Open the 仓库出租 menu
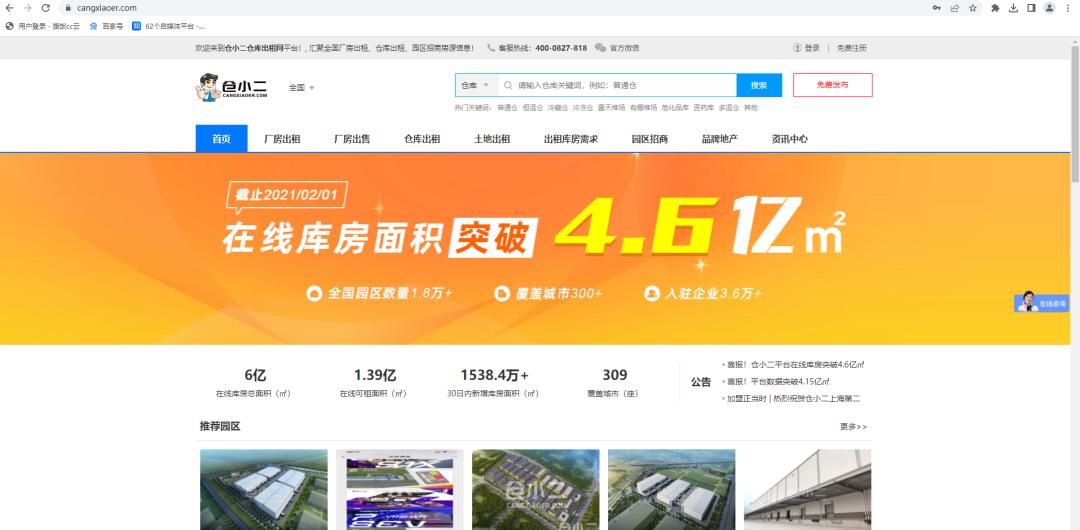 pos(422,139)
